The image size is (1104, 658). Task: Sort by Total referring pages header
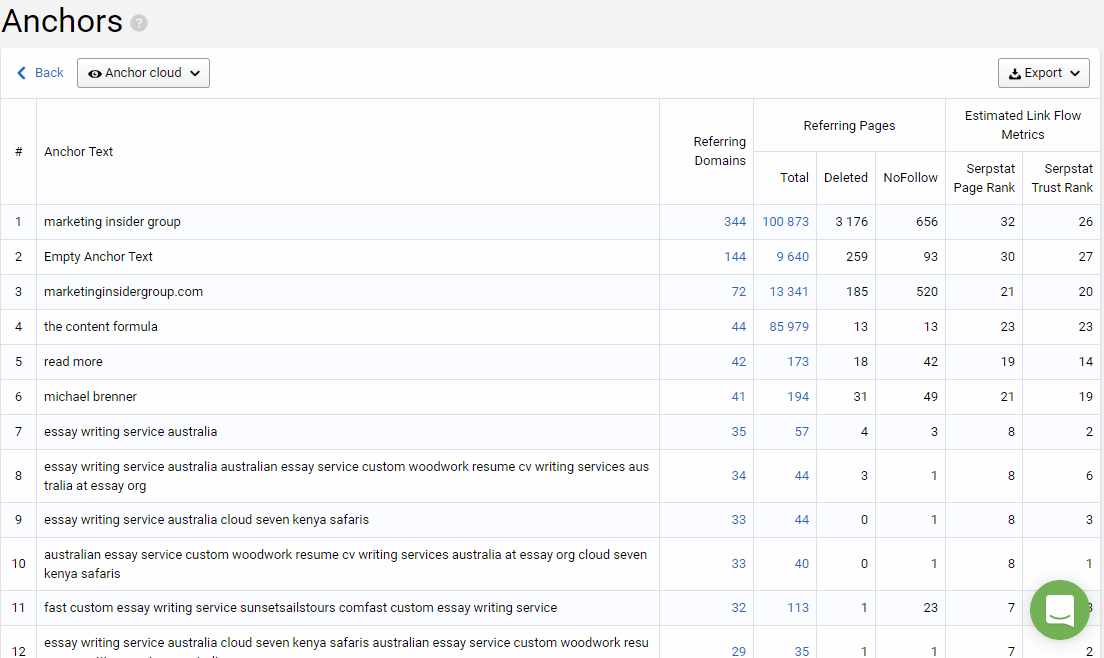794,178
